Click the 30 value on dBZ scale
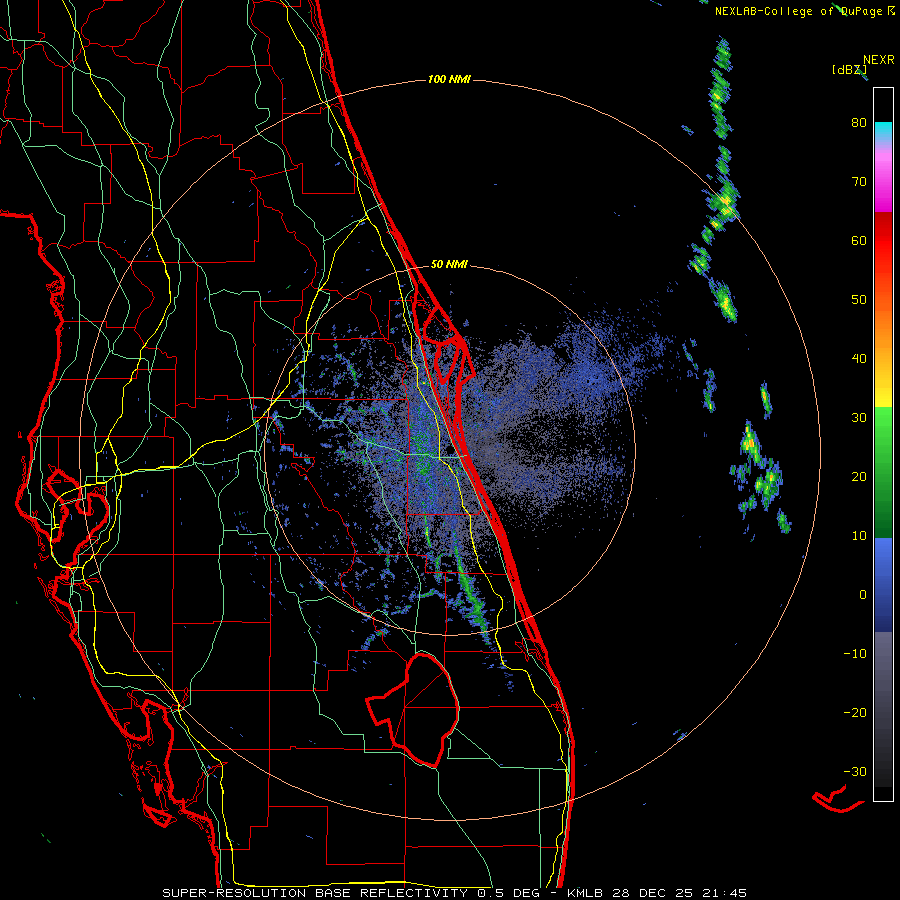Image resolution: width=900 pixels, height=900 pixels. tap(859, 418)
